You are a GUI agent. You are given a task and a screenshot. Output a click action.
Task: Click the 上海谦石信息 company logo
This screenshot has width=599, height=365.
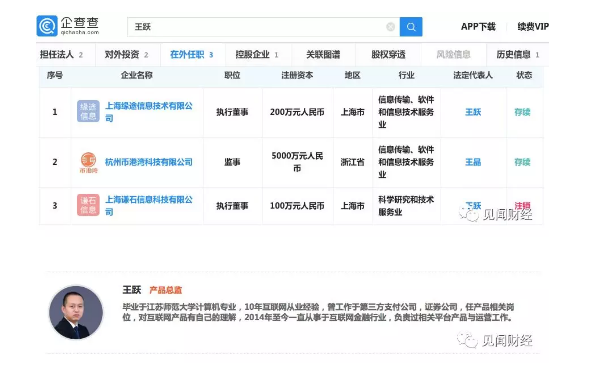pos(88,205)
